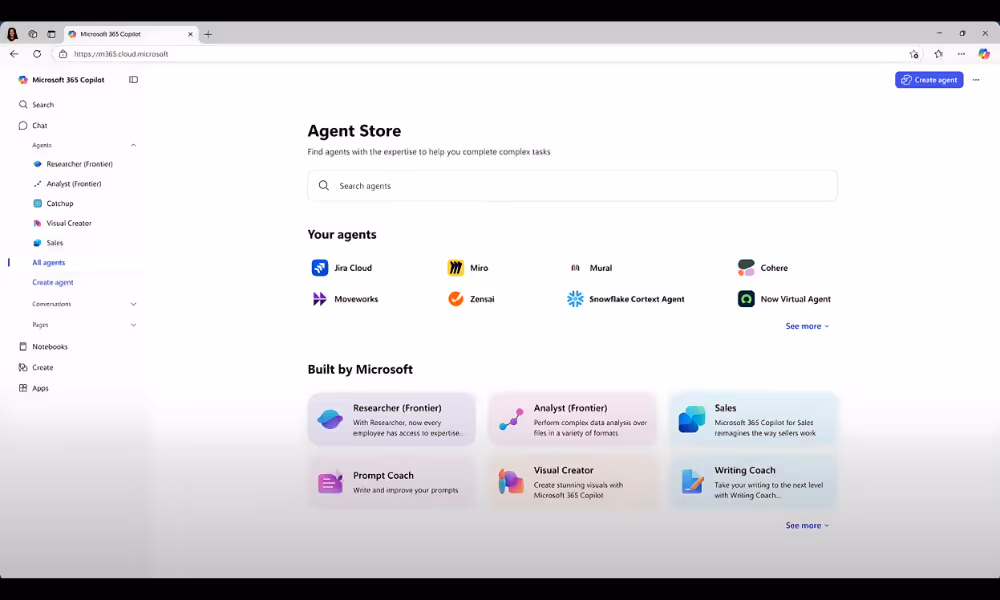Open the Snowflake Cortex Agent
The width and height of the screenshot is (1000, 600).
click(626, 299)
